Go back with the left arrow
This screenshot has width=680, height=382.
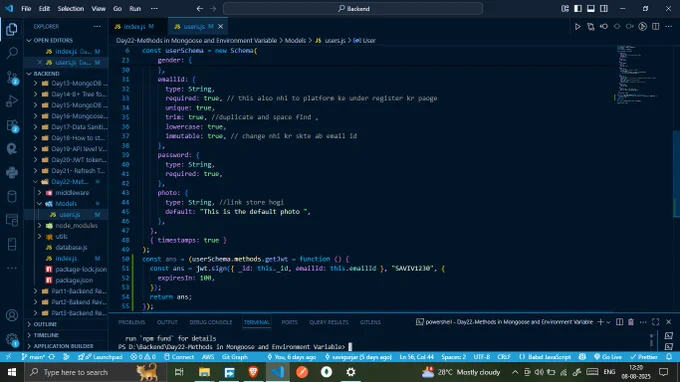click(x=199, y=9)
